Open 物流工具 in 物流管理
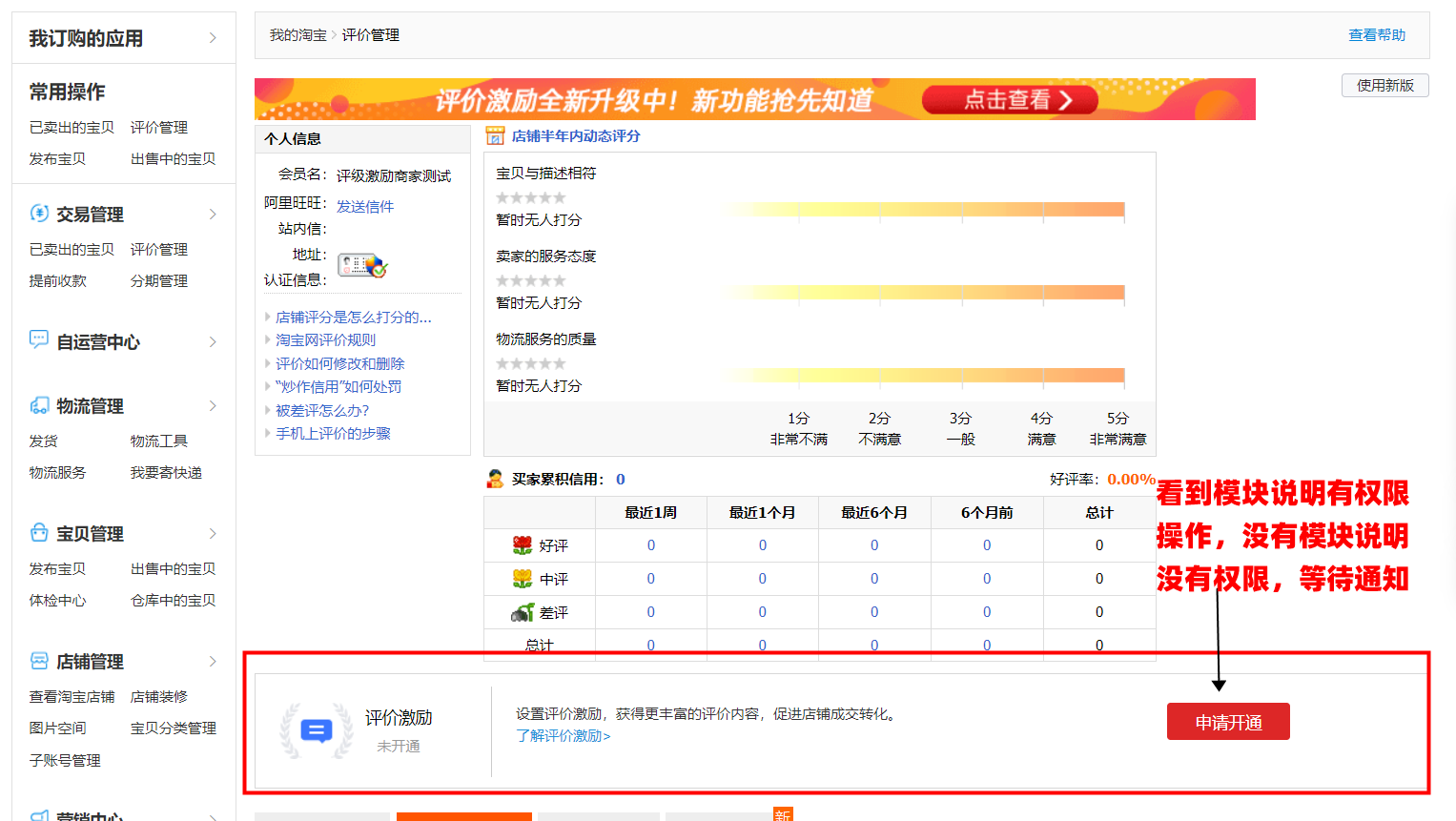1456x821 pixels. click(x=159, y=441)
